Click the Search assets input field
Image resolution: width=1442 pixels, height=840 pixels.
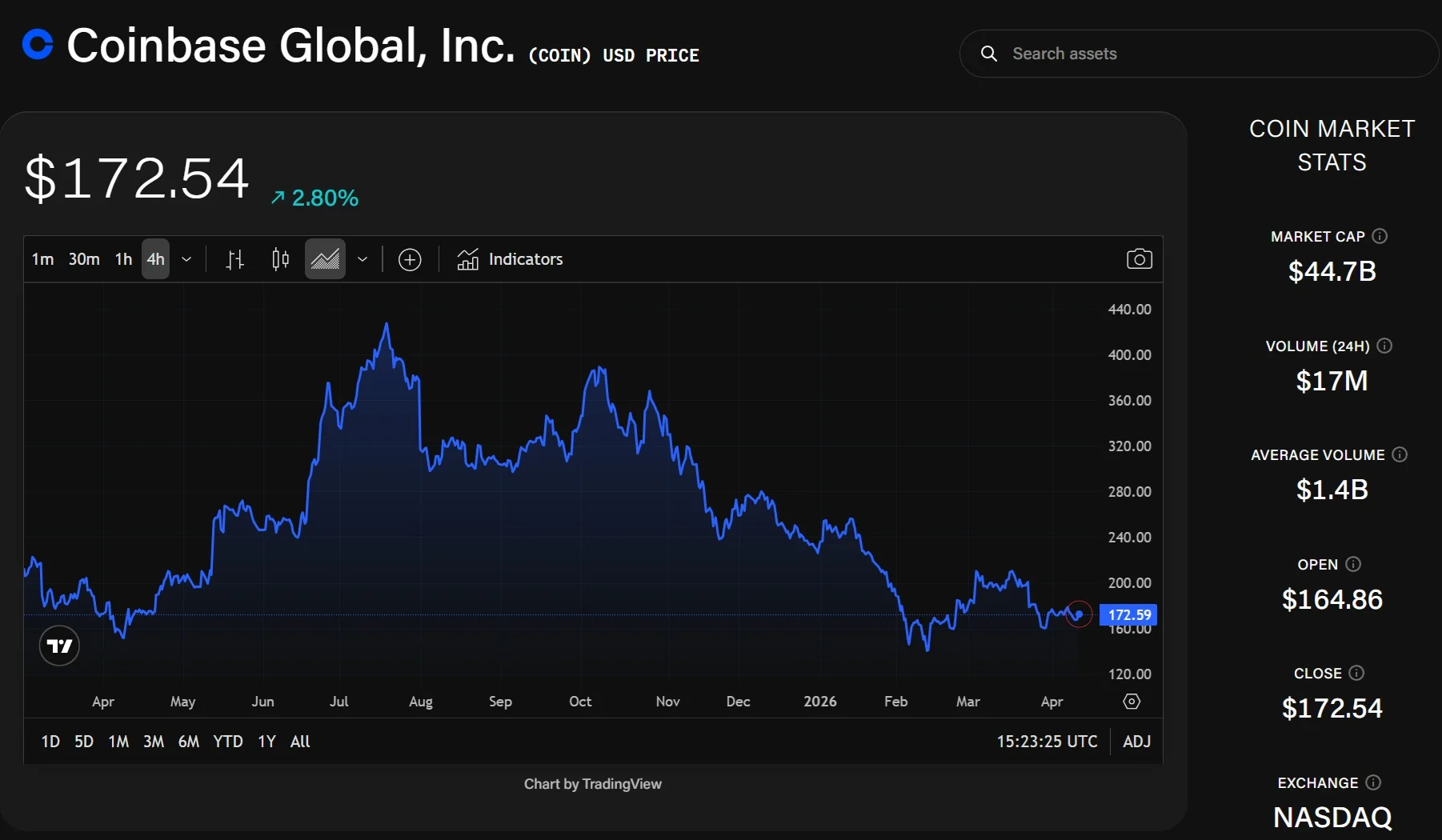(1200, 54)
